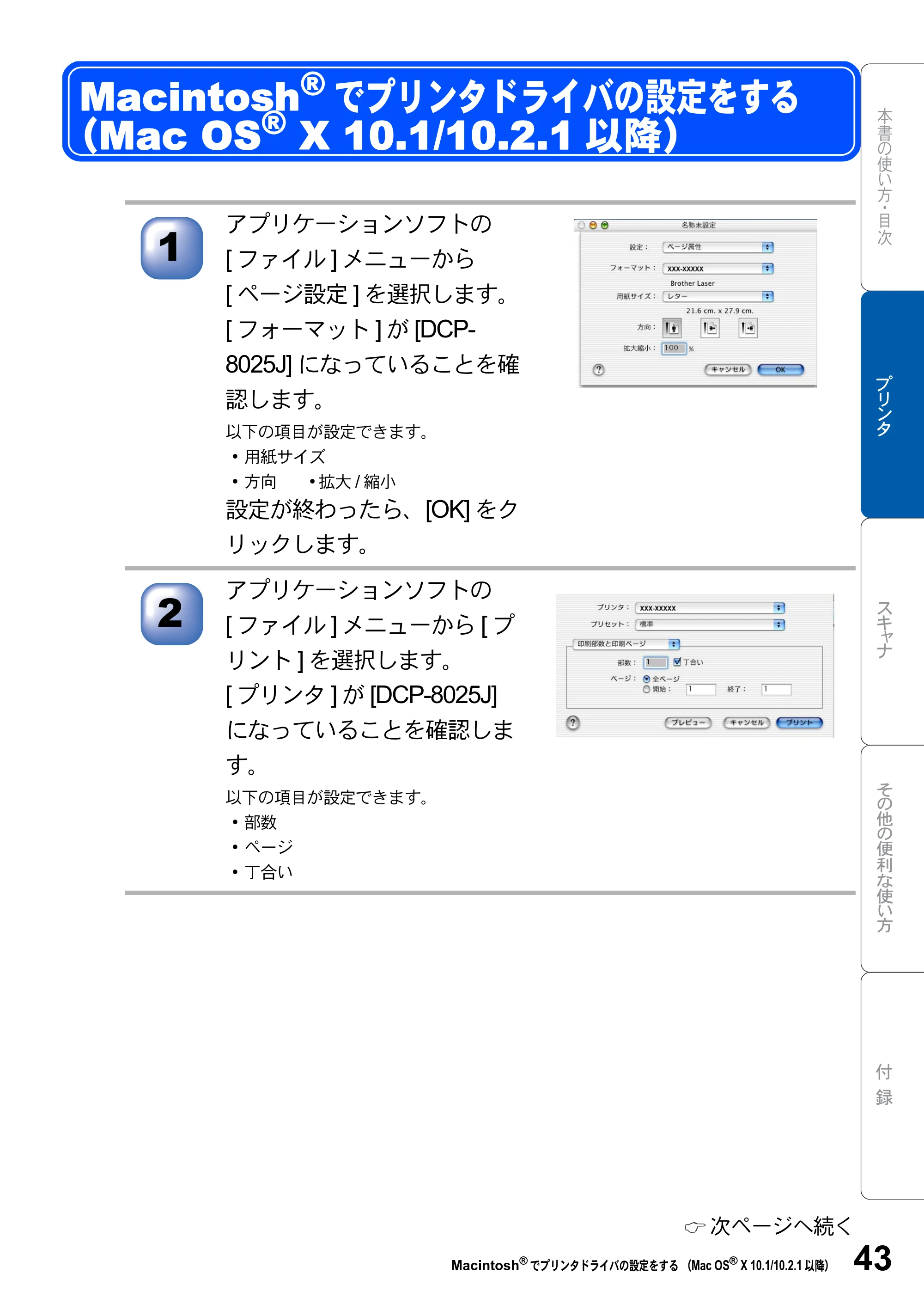Switch to 本書の使い方・目次 side tab
Image resolution: width=924 pixels, height=1310 pixels.
tap(892, 178)
